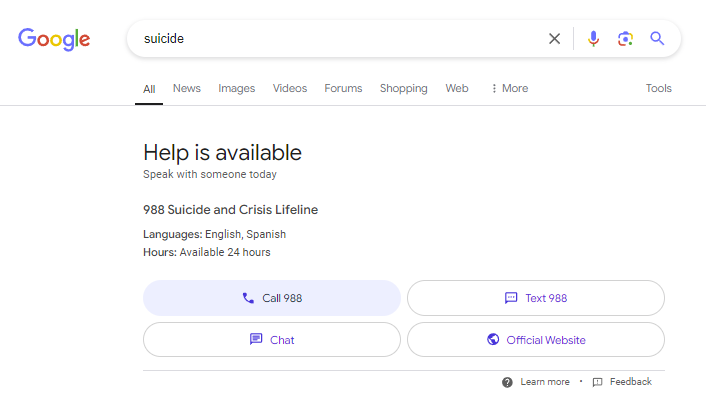Visit the Official Website button
This screenshot has height=396, width=706.
click(x=536, y=340)
